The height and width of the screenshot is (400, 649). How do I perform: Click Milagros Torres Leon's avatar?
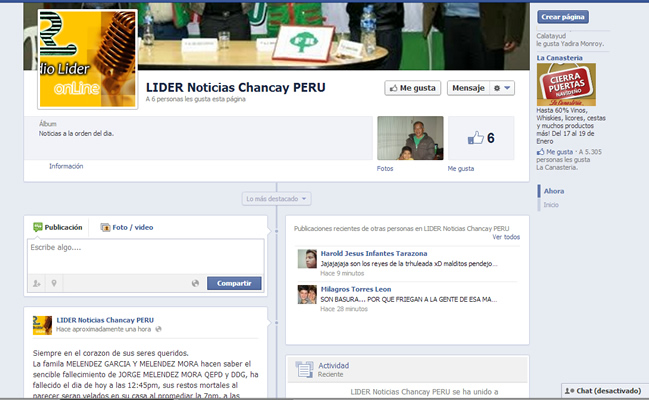pyautogui.click(x=307, y=294)
